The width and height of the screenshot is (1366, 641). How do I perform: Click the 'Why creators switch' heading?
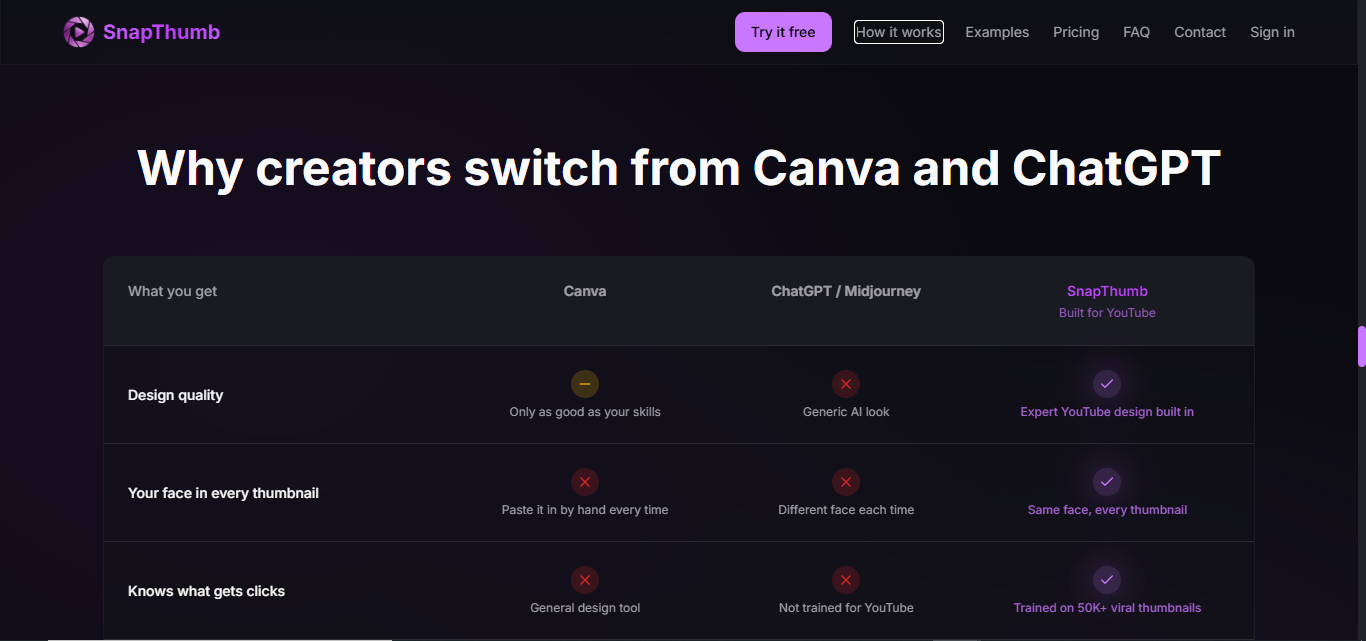(679, 168)
